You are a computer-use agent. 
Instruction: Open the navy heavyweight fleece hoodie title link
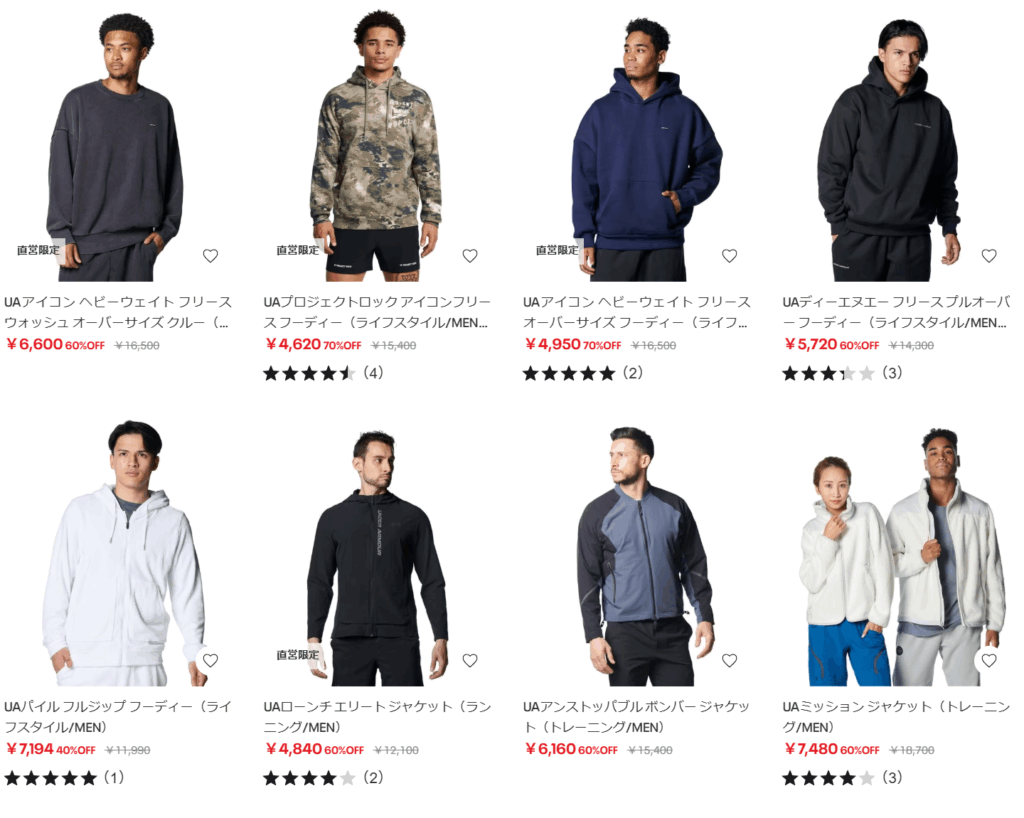pos(637,312)
